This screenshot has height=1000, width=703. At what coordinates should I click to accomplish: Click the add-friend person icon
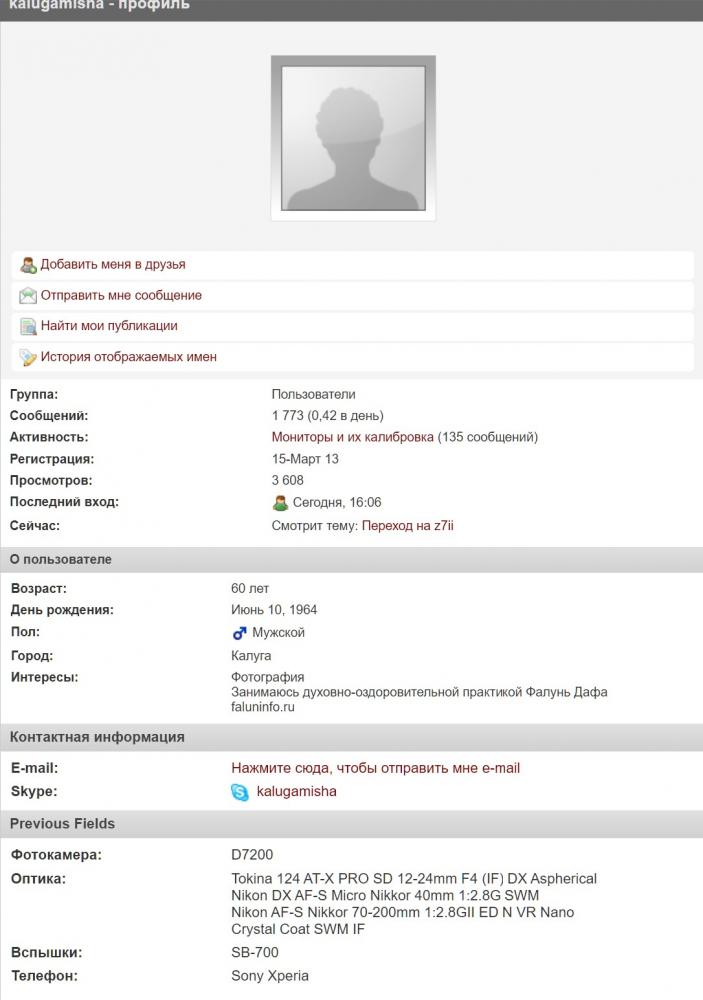[28, 265]
